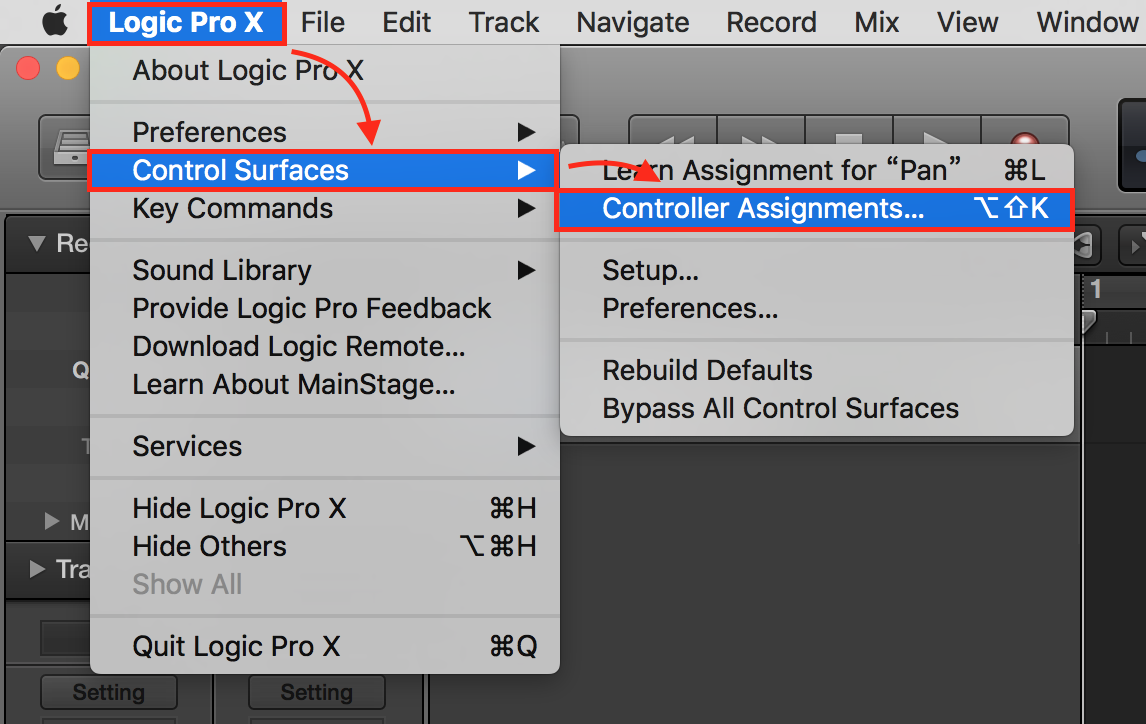Click bar 1 on the timeline ruler
This screenshot has height=724, width=1146.
click(x=1095, y=289)
